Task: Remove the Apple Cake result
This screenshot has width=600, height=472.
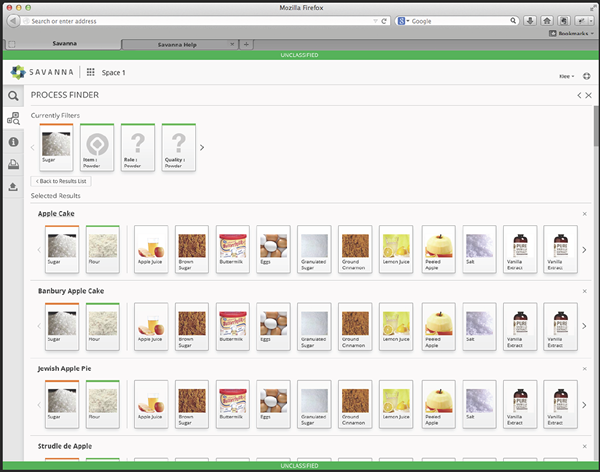Action: (584, 214)
